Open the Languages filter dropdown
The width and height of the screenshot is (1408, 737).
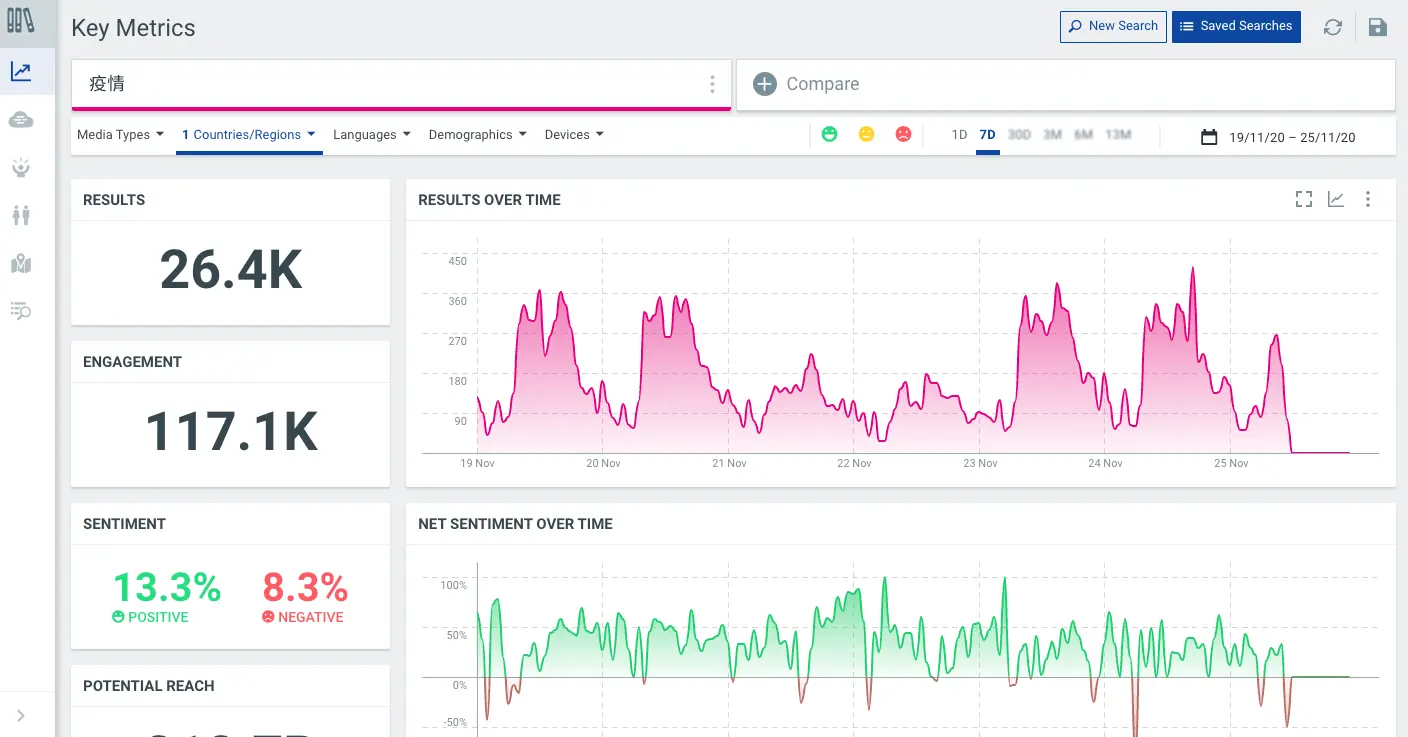coord(372,135)
